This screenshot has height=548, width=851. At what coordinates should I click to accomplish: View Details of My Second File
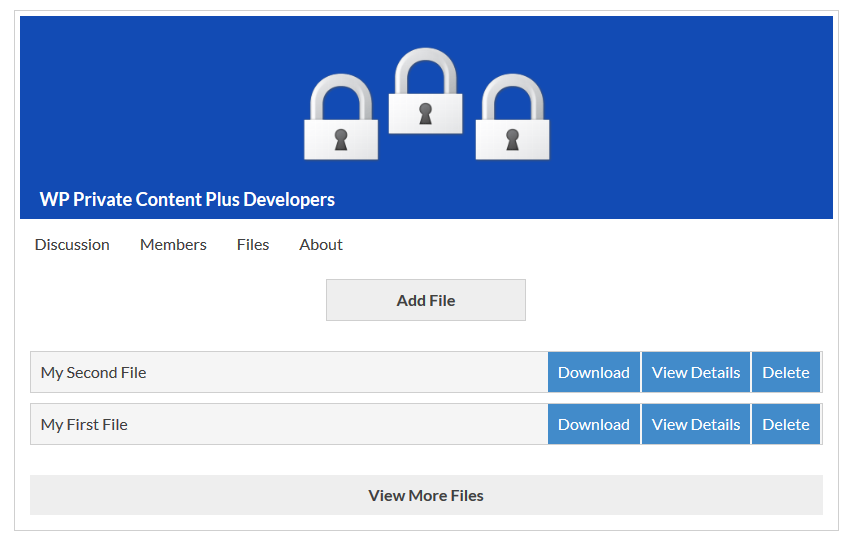[696, 372]
